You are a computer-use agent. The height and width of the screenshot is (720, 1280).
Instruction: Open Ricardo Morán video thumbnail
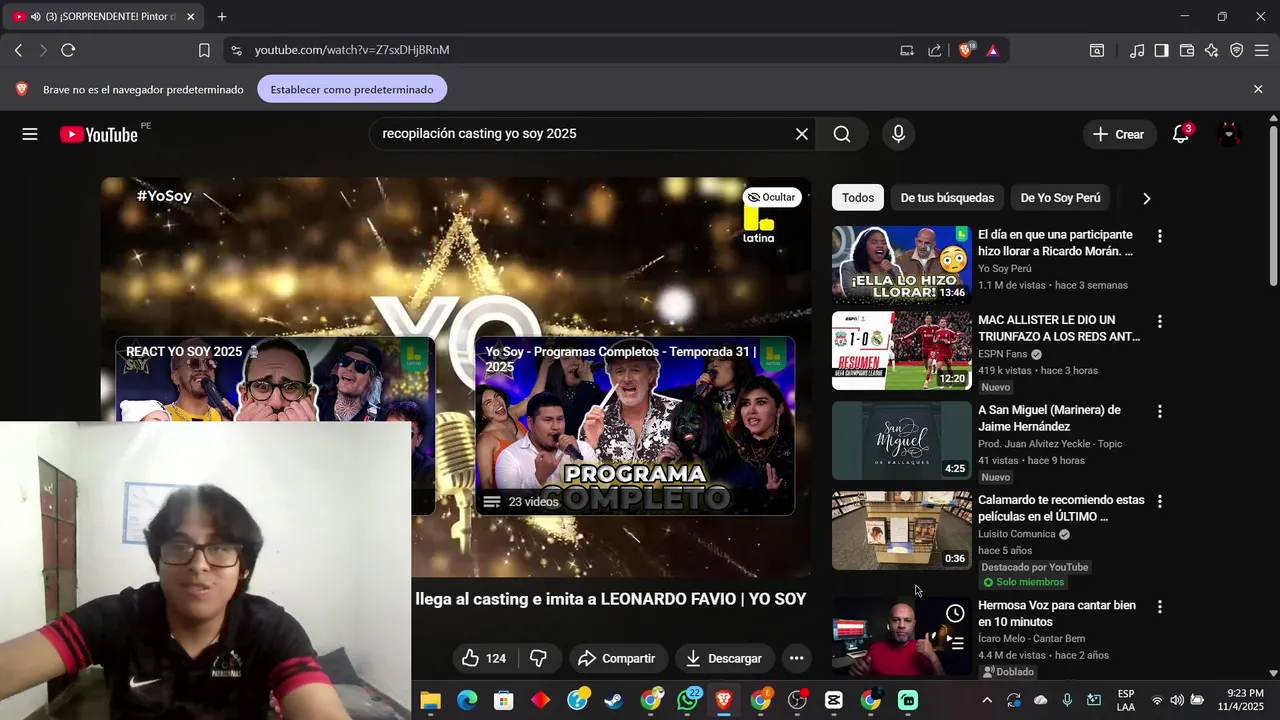tap(902, 264)
